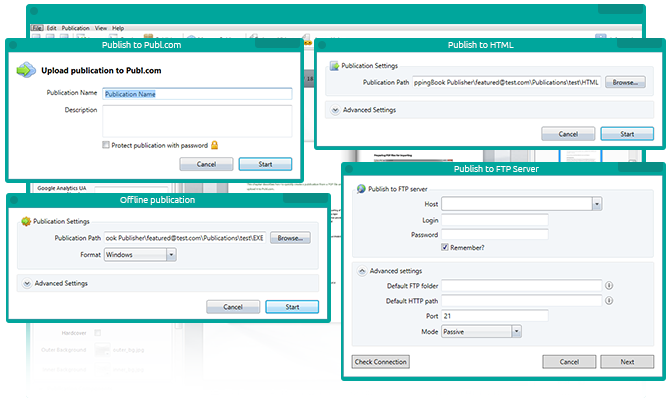Click the Check Connection button
This screenshot has height=408, width=670.
click(381, 361)
